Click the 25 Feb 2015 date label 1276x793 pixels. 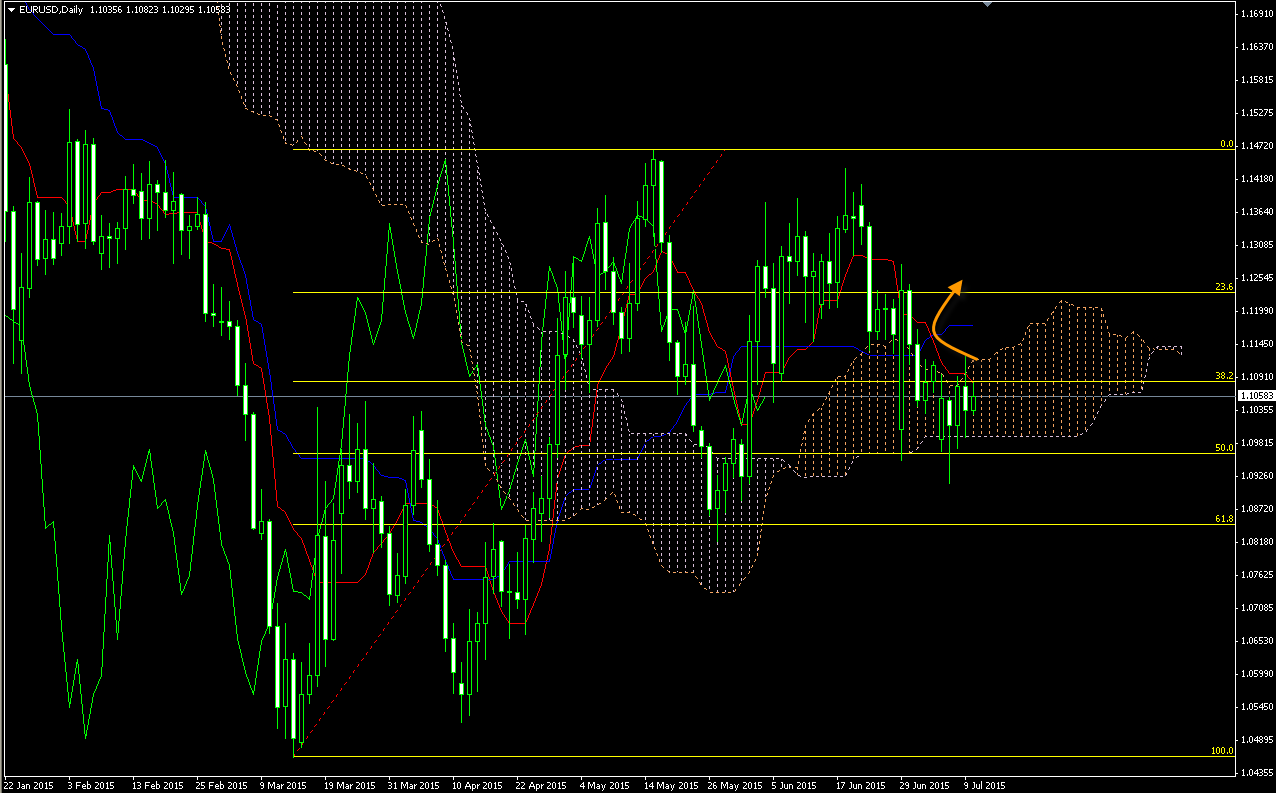(x=221, y=786)
